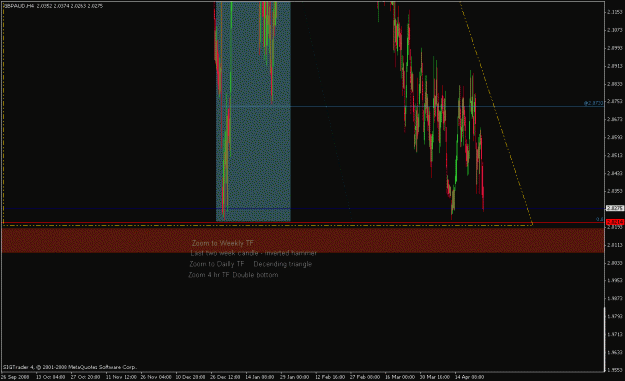Click the current price label 2.0275
The image size is (625, 381).
click(615, 208)
